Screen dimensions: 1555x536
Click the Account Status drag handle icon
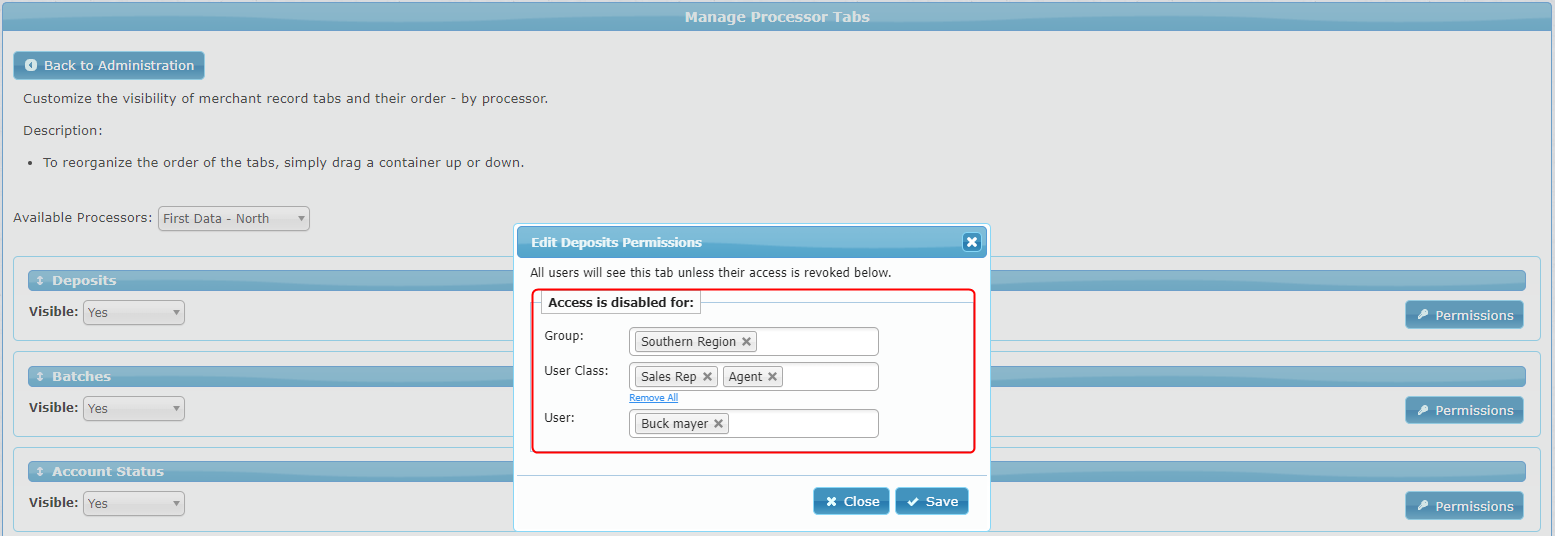[x=40, y=472]
